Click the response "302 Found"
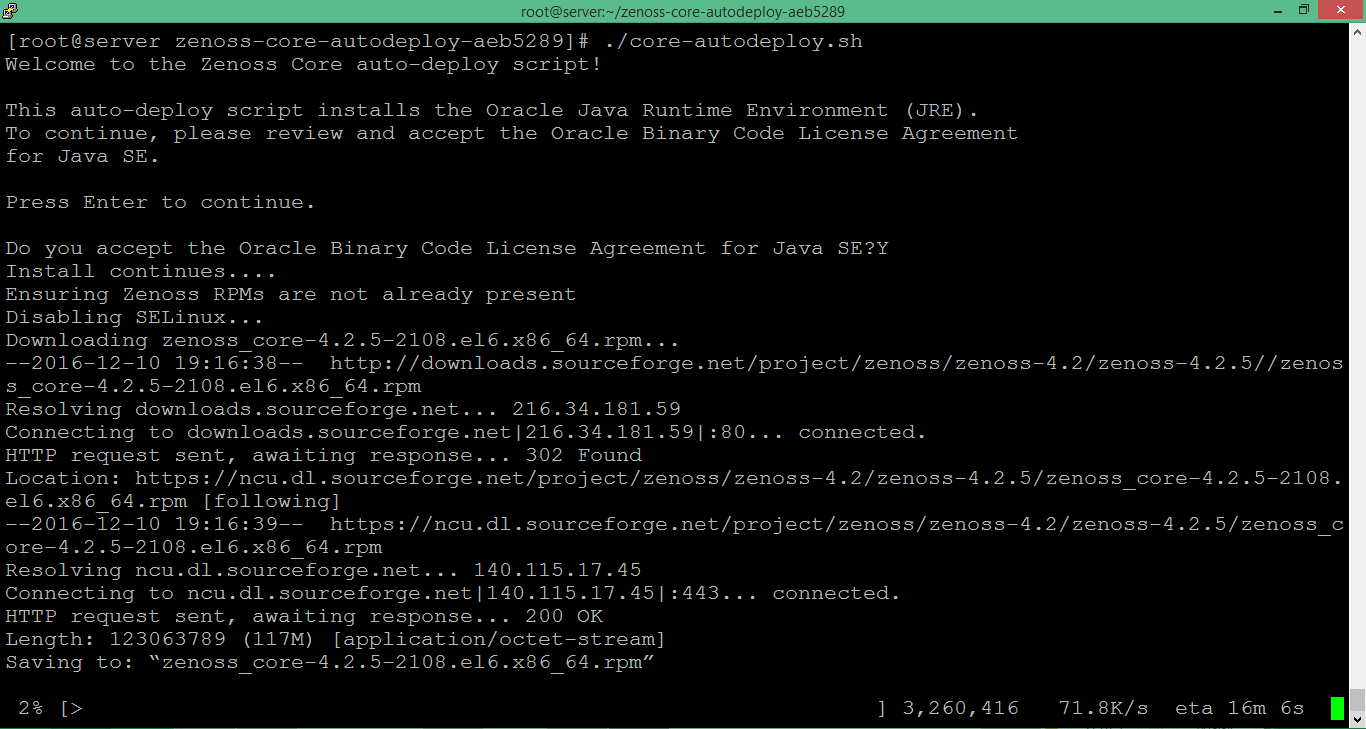1366x729 pixels. coord(583,456)
